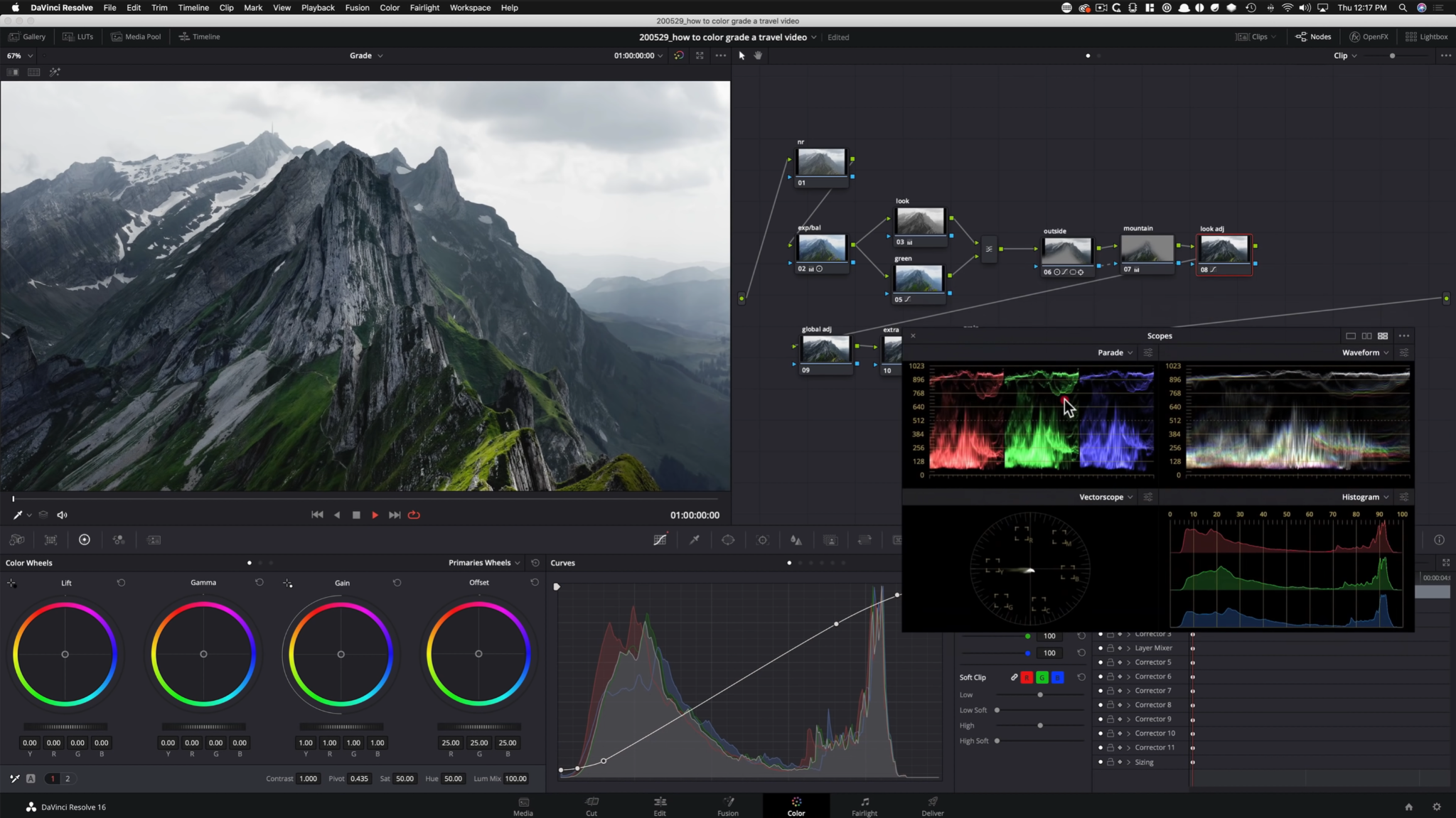1456x818 pixels.
Task: Pick black point for Lift wheel
Action: click(x=11, y=583)
